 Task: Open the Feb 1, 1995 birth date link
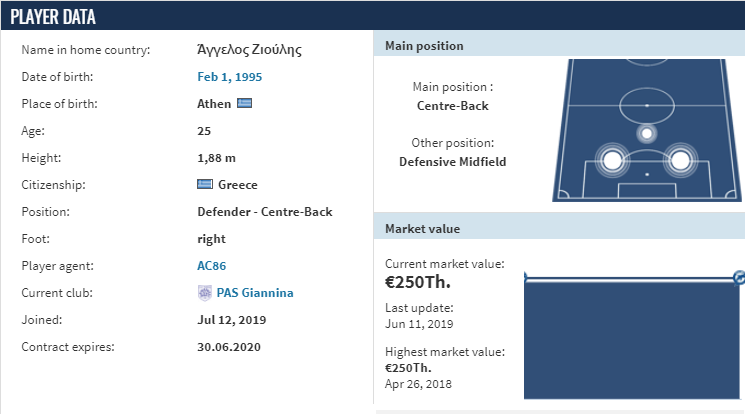coord(229,77)
